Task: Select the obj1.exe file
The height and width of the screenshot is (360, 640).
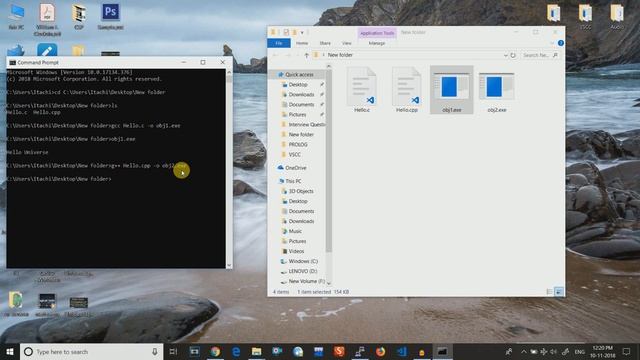Action: click(451, 90)
